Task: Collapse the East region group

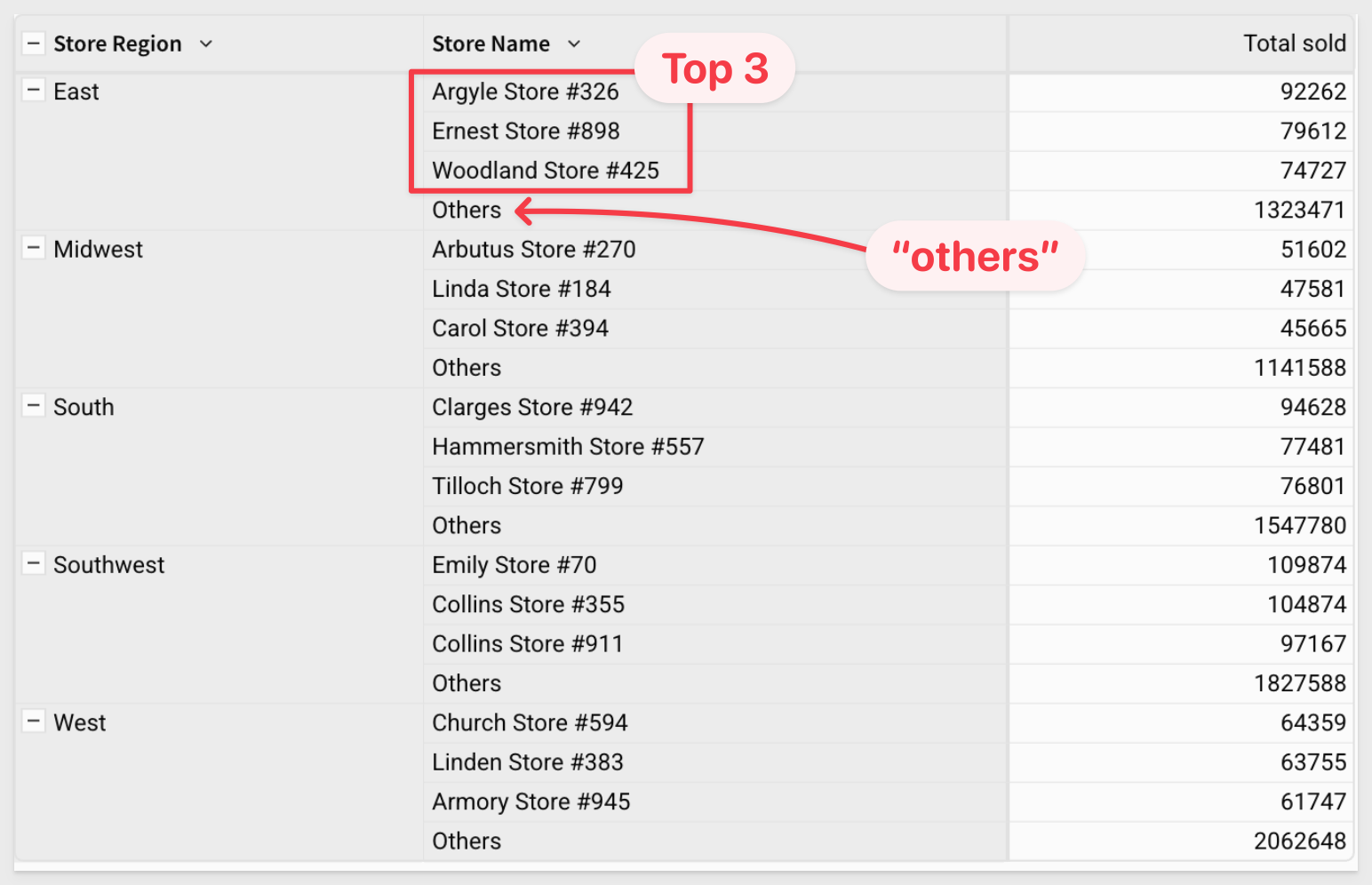Action: (33, 91)
